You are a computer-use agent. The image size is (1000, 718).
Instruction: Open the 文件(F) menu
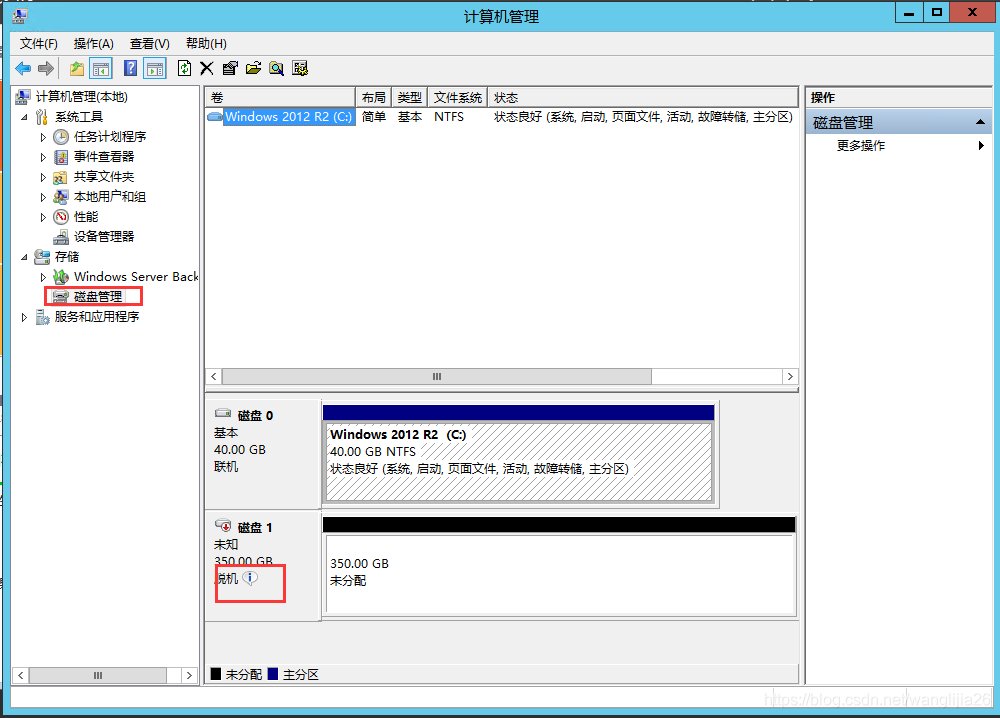tap(38, 43)
